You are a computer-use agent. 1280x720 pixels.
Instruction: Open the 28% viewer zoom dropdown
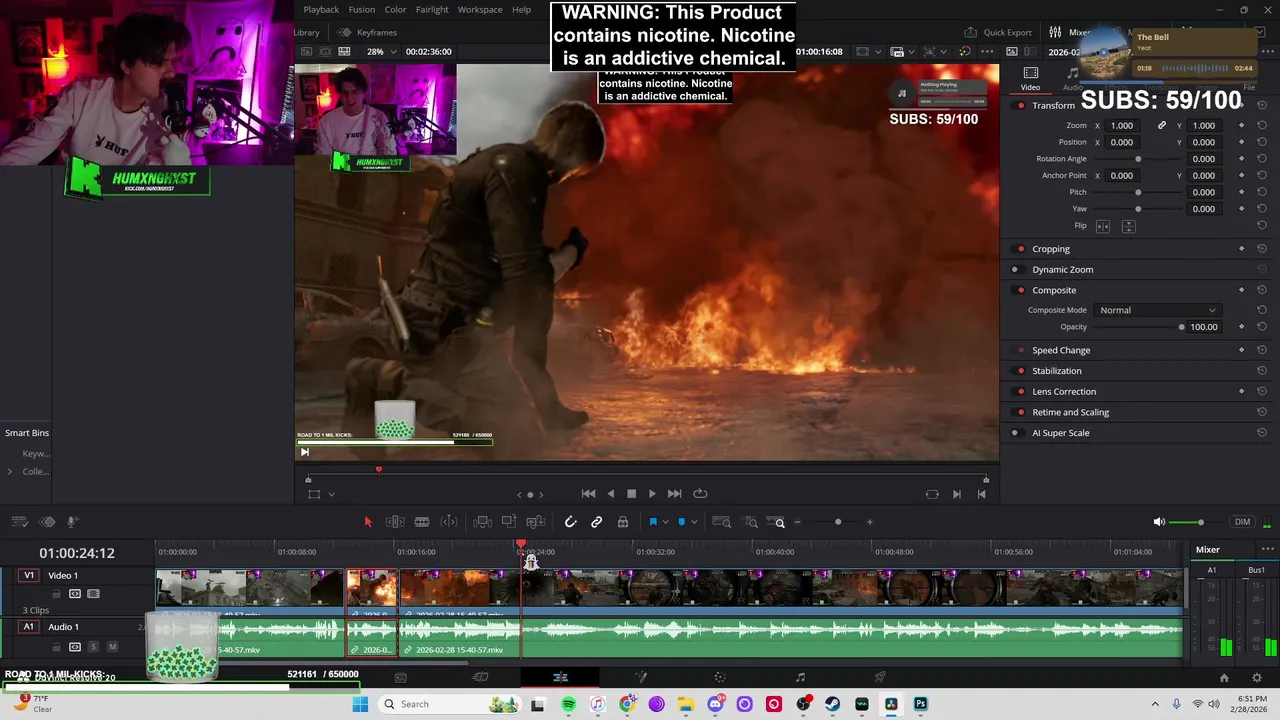tap(381, 51)
